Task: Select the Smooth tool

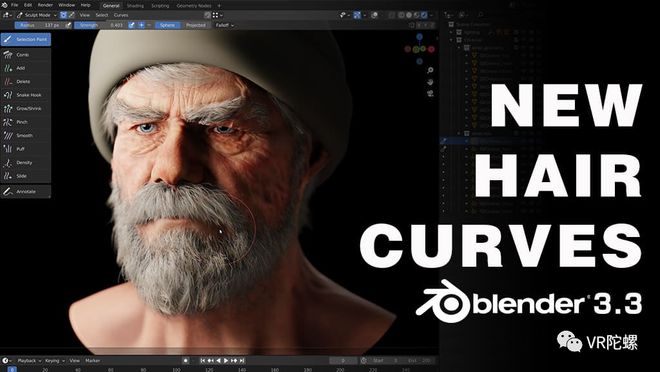Action: coord(25,135)
